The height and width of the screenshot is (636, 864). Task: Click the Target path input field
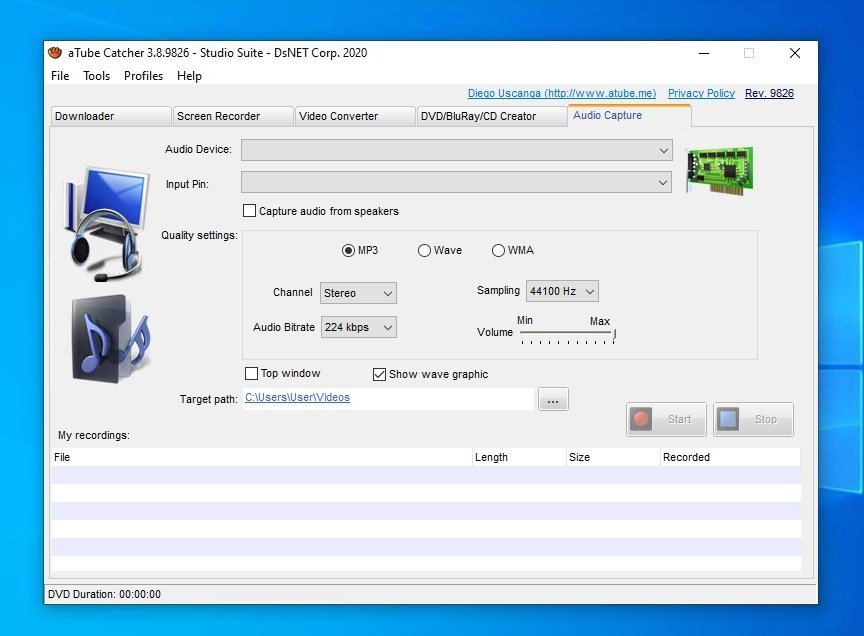(388, 399)
